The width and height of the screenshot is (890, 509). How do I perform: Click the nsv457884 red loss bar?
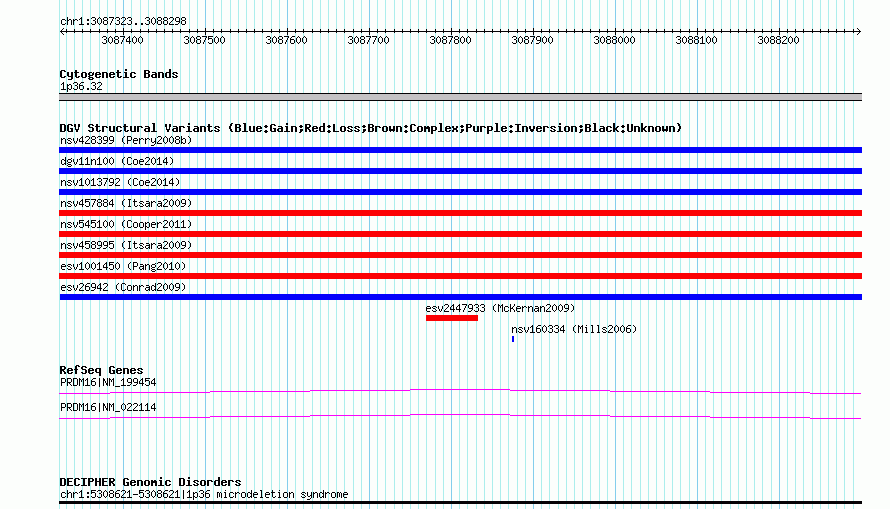(x=460, y=213)
